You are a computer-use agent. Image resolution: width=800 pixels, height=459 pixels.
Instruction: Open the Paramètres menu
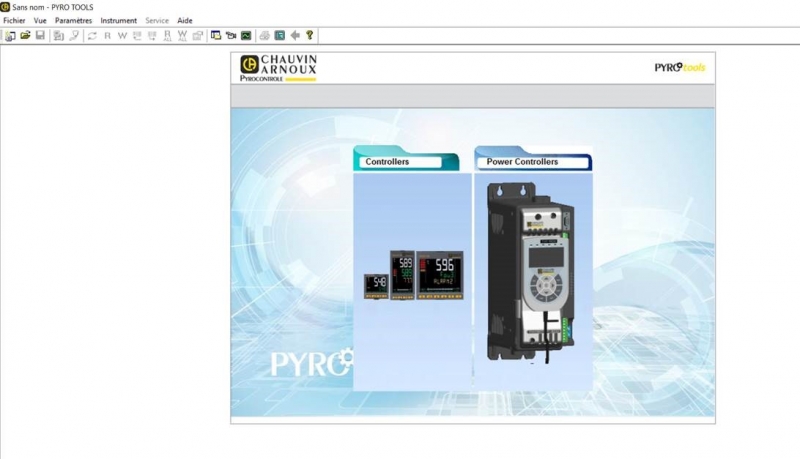73,21
